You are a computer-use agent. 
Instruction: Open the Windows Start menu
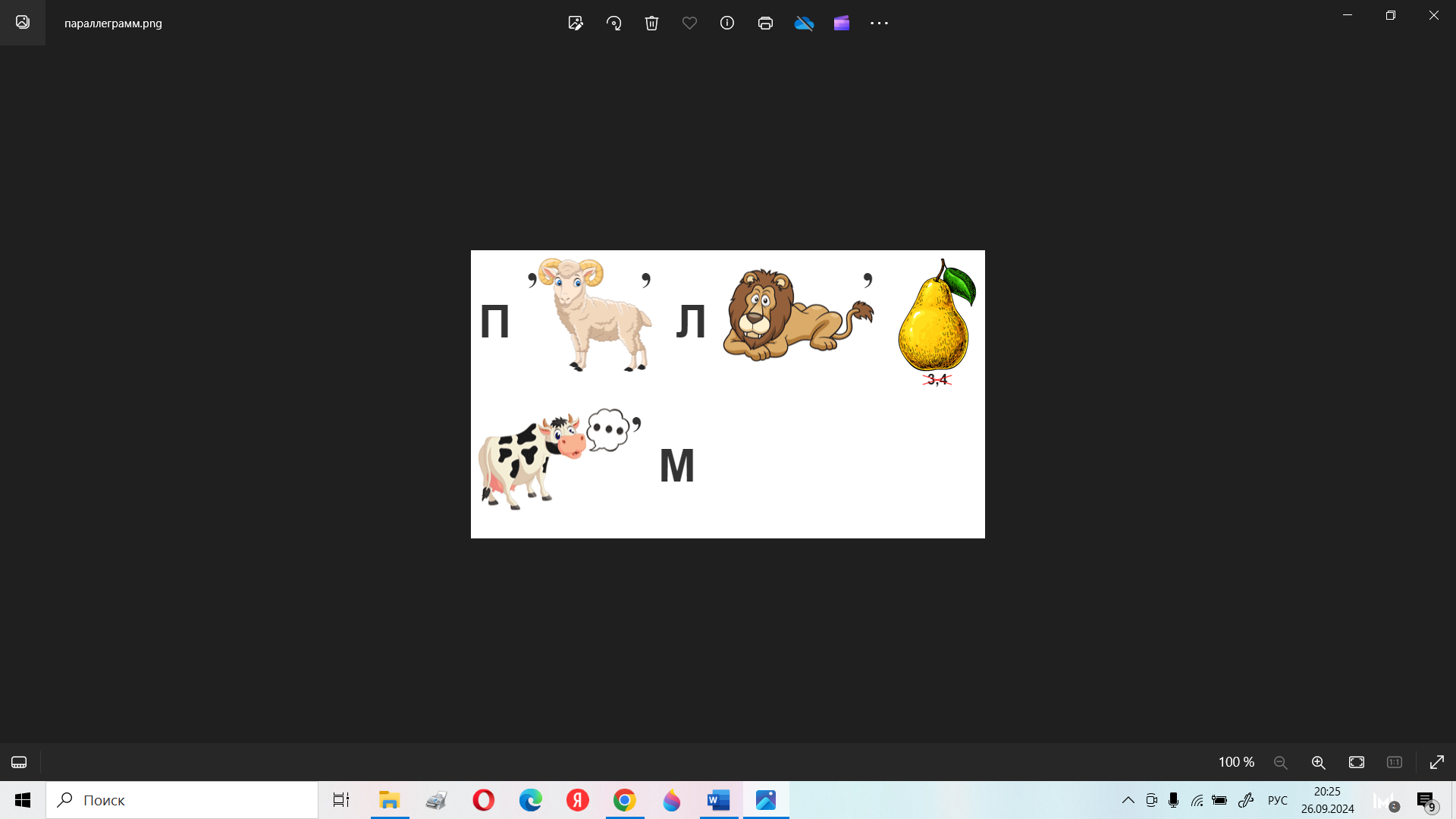coord(23,800)
